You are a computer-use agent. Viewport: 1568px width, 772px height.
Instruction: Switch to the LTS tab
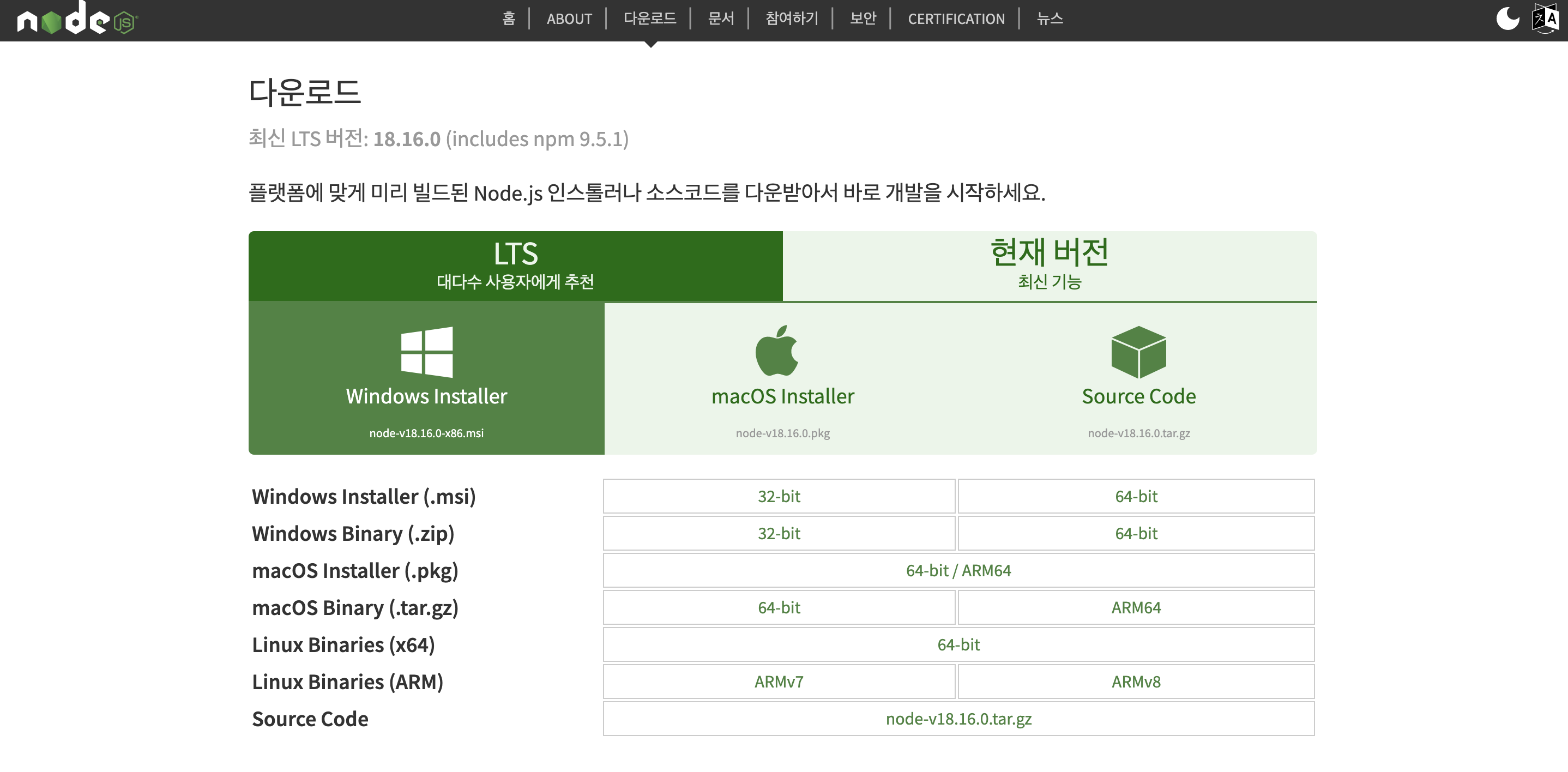click(515, 266)
